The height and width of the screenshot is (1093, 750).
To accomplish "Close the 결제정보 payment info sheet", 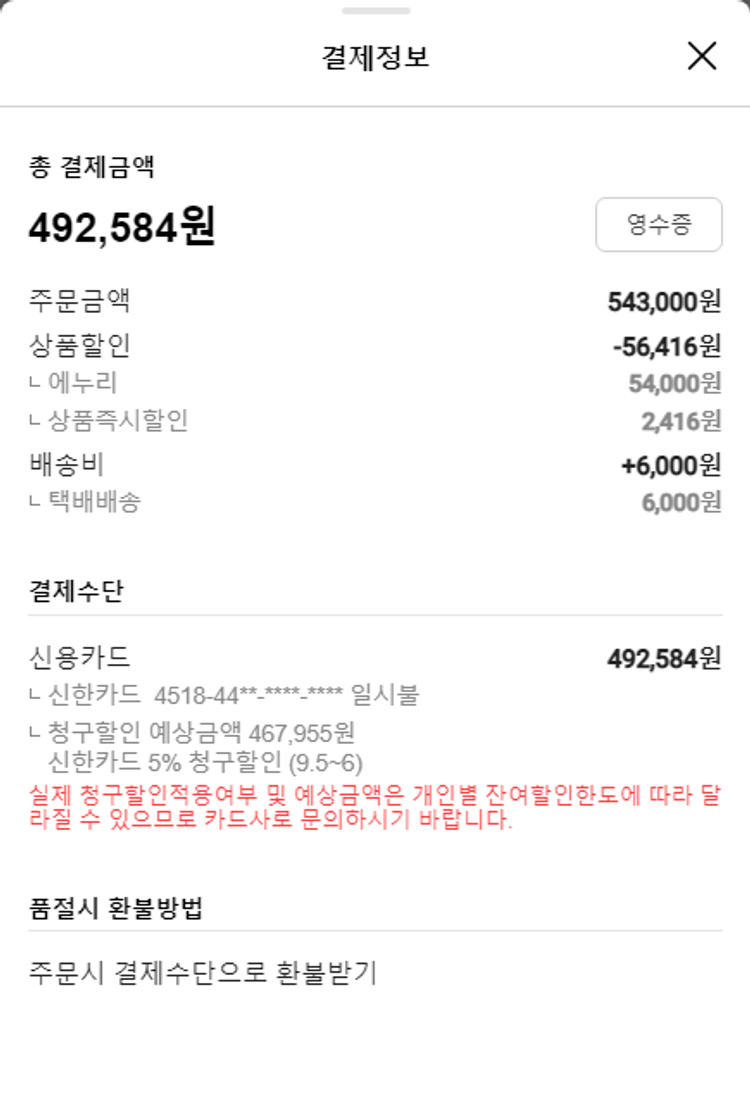I will tap(702, 56).
